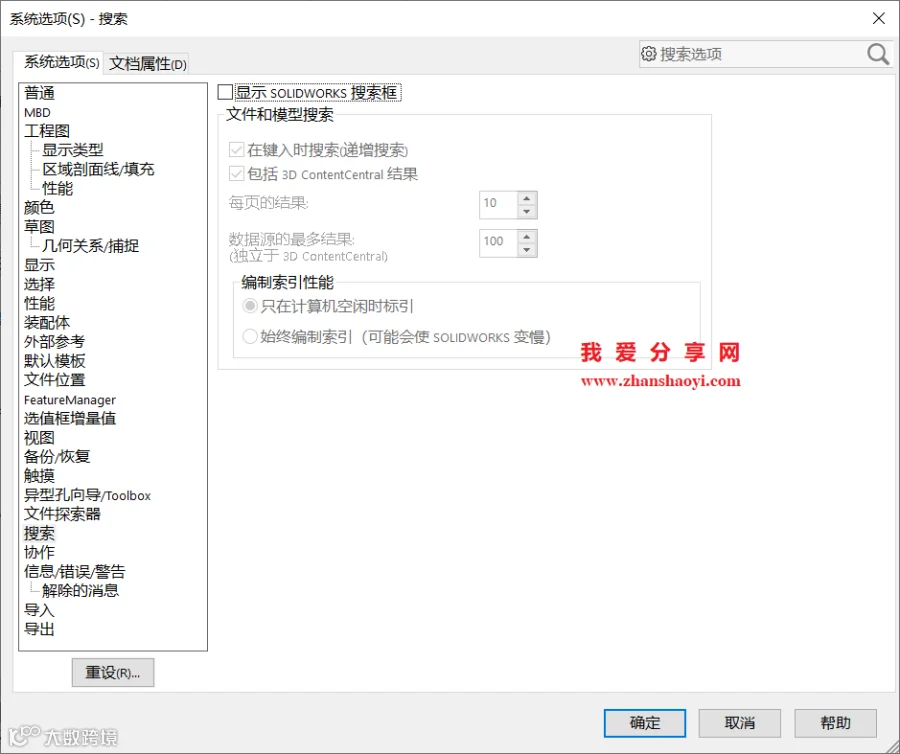The height and width of the screenshot is (754, 900).
Task: Select 始终编制索引 radio option
Action: point(250,336)
